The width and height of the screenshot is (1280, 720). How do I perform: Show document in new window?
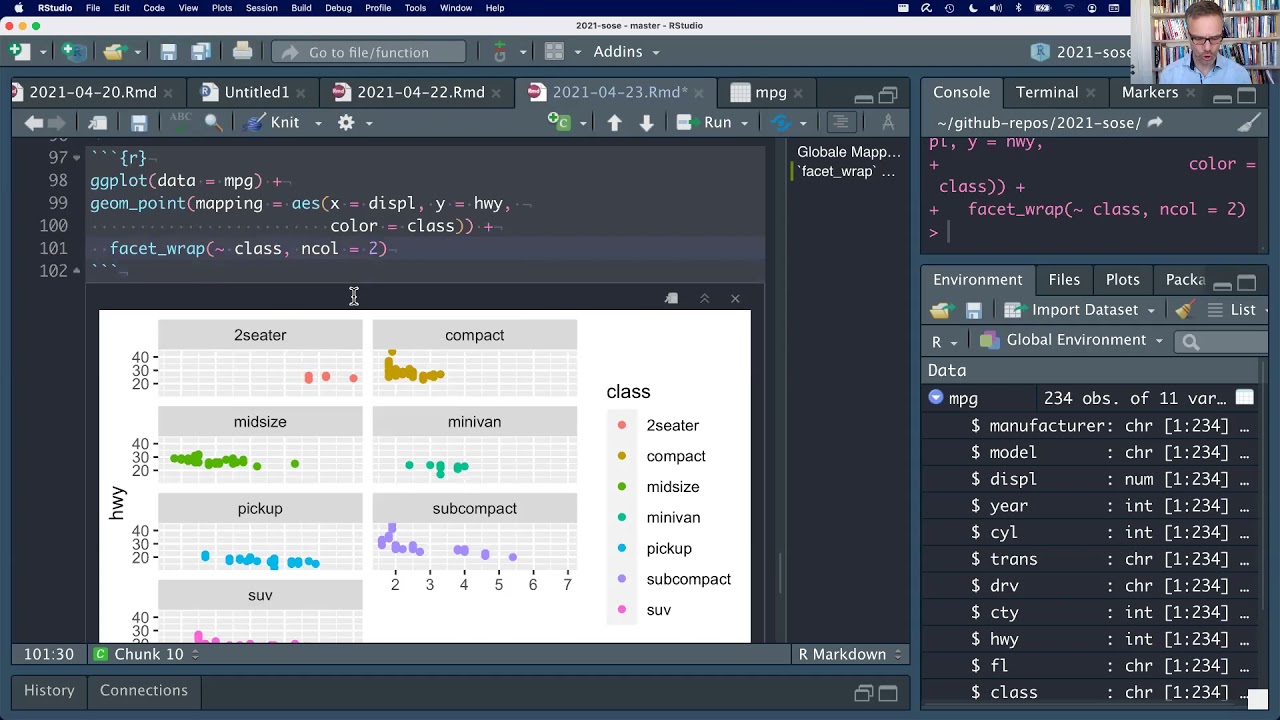(x=97, y=122)
